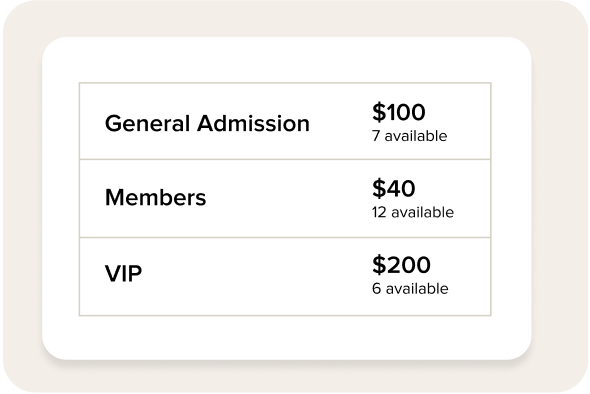Click the Members label text
Viewport: 590px width, 394px height.
[155, 197]
